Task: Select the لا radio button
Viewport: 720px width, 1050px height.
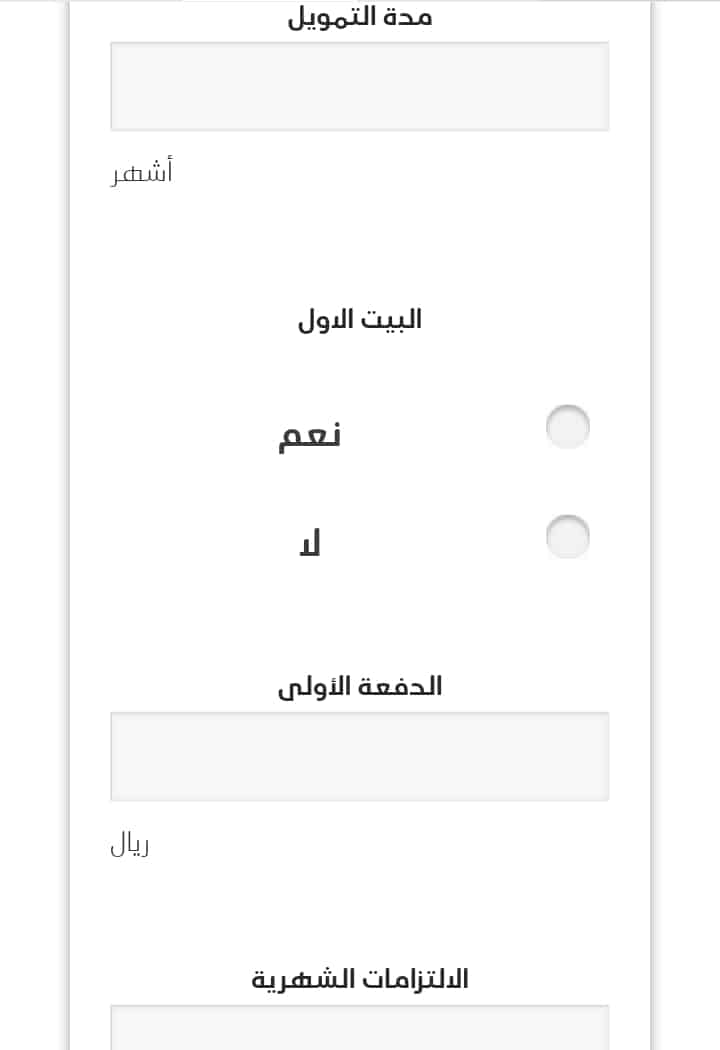Action: tap(567, 536)
